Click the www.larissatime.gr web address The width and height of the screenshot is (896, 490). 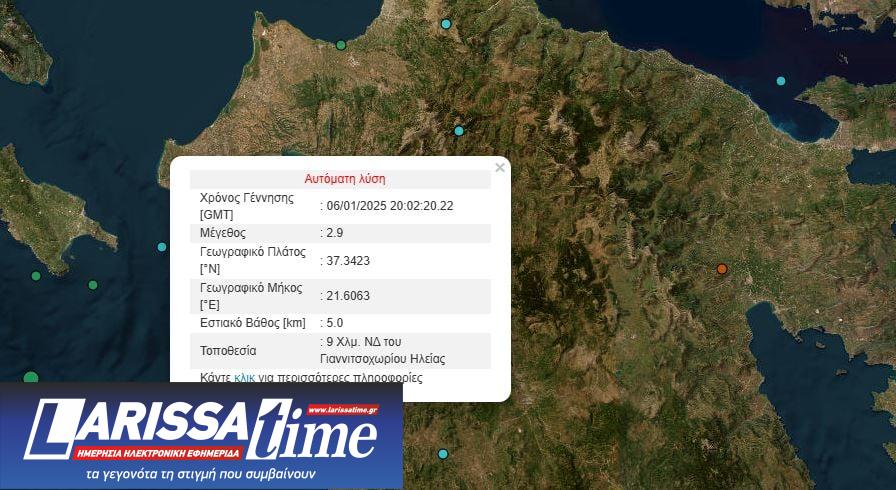click(343, 410)
